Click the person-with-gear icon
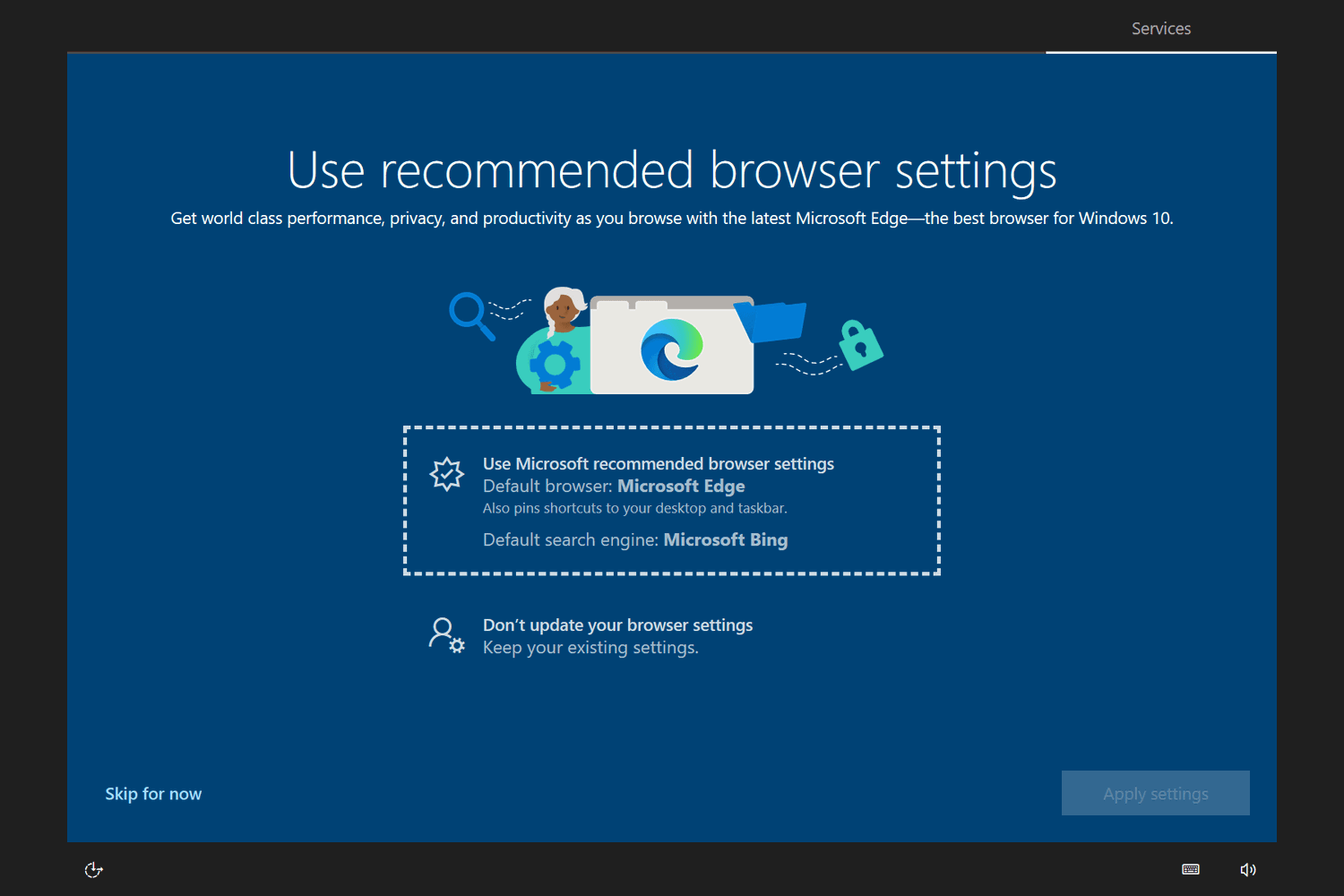Image resolution: width=1344 pixels, height=896 pixels. pyautogui.click(x=446, y=635)
